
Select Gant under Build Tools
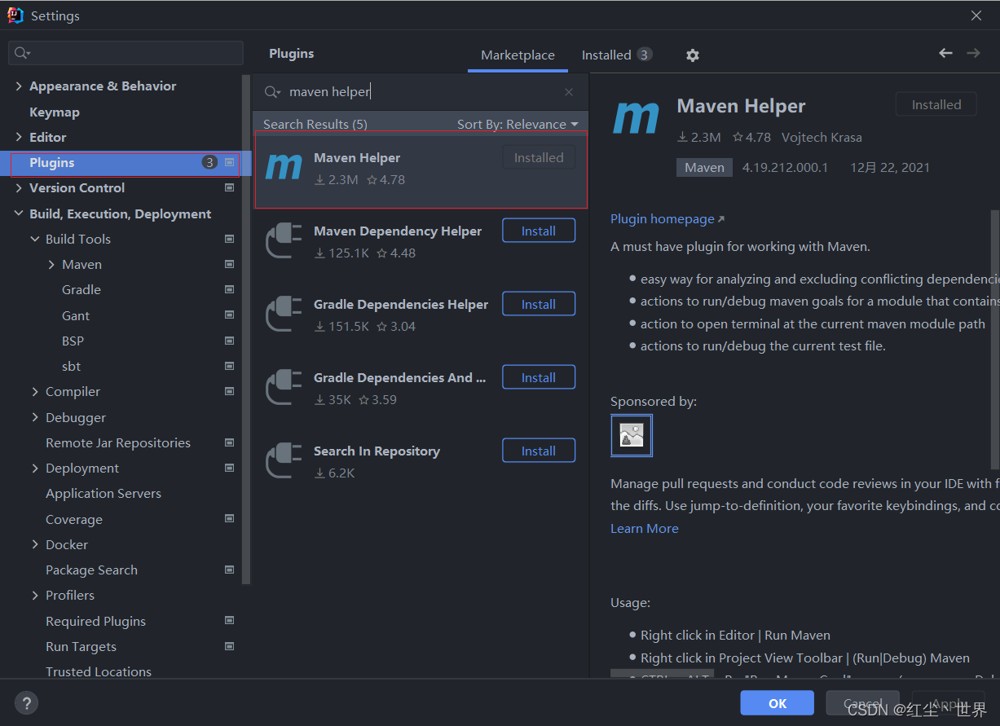coord(75,316)
